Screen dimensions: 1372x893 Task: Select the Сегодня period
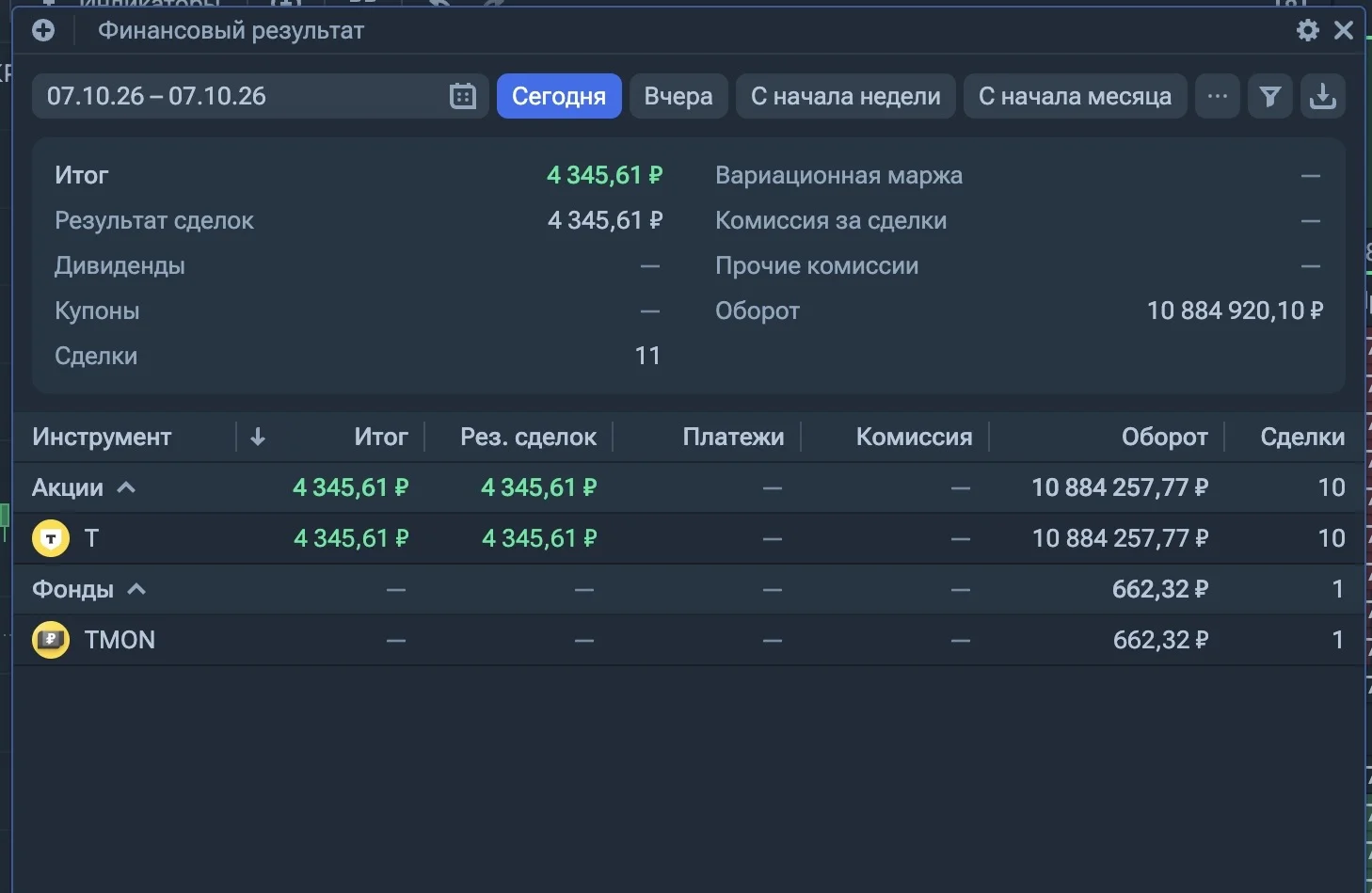pos(559,96)
